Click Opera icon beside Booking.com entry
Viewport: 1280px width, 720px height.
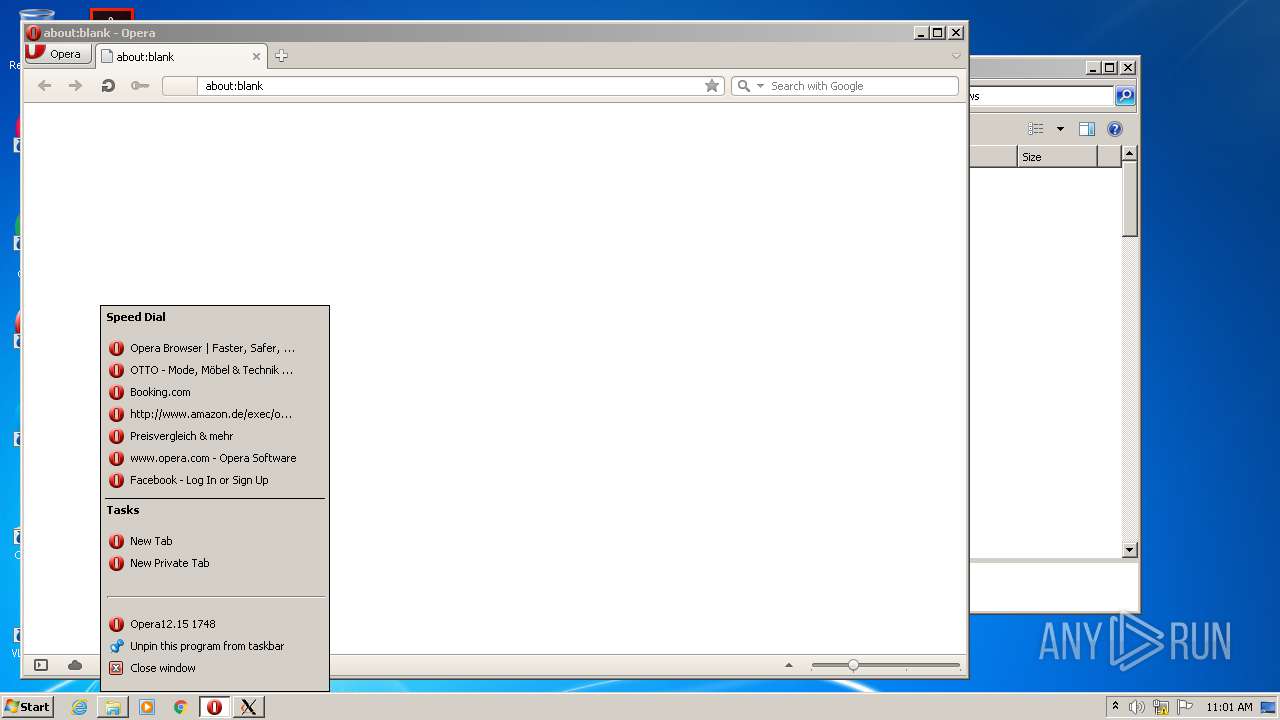pos(116,392)
